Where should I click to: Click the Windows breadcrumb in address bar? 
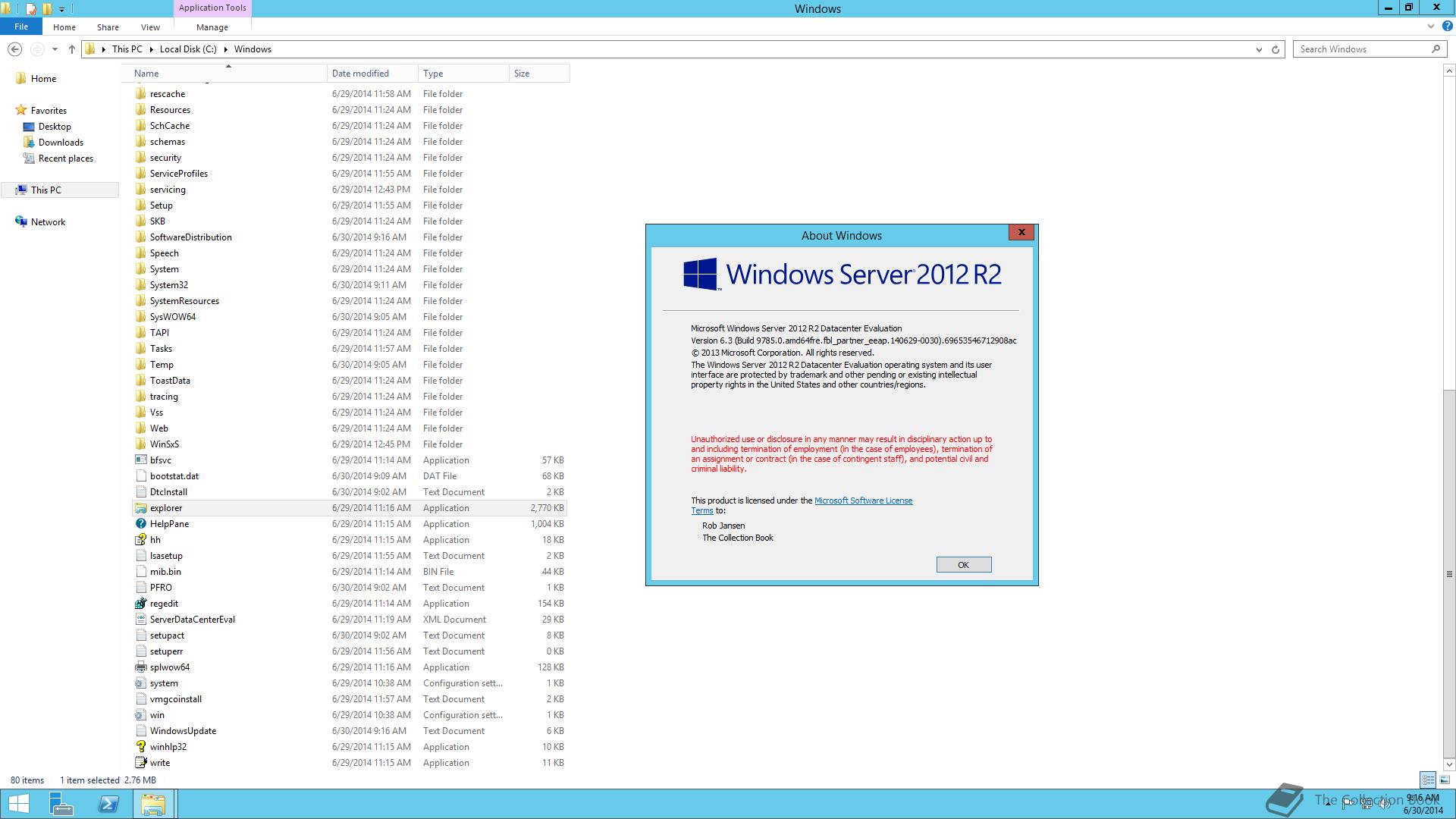coord(253,49)
